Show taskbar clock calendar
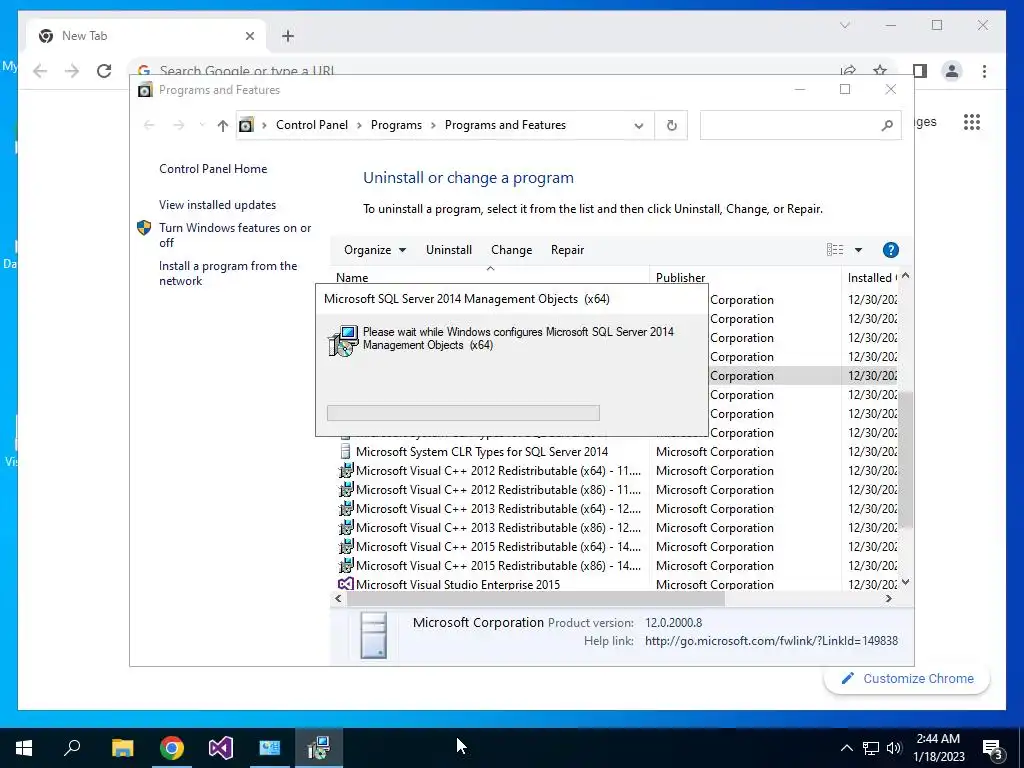Viewport: 1024px width, 768px height. tap(938, 748)
